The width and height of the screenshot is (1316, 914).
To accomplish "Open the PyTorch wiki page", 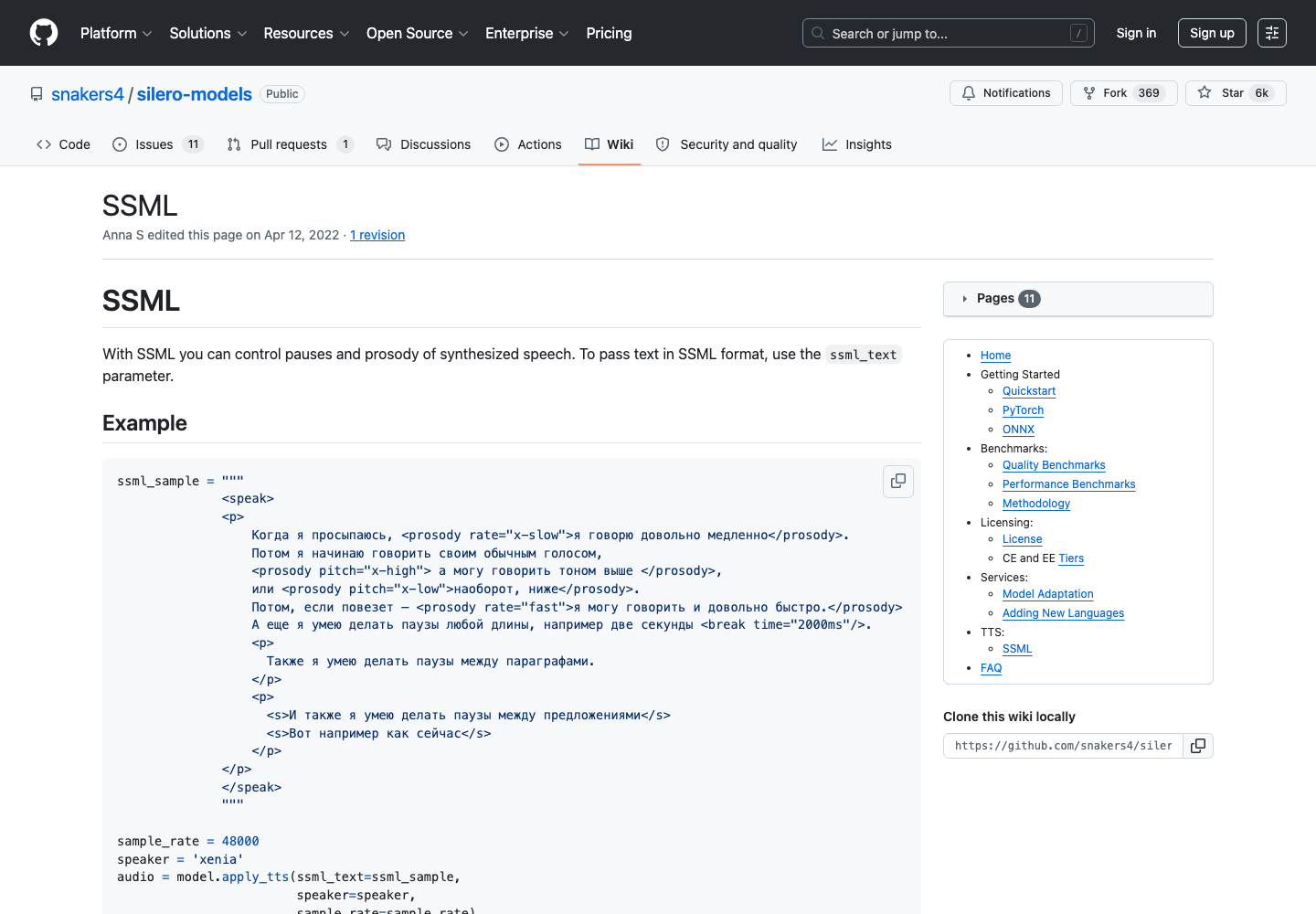I will point(1023,410).
